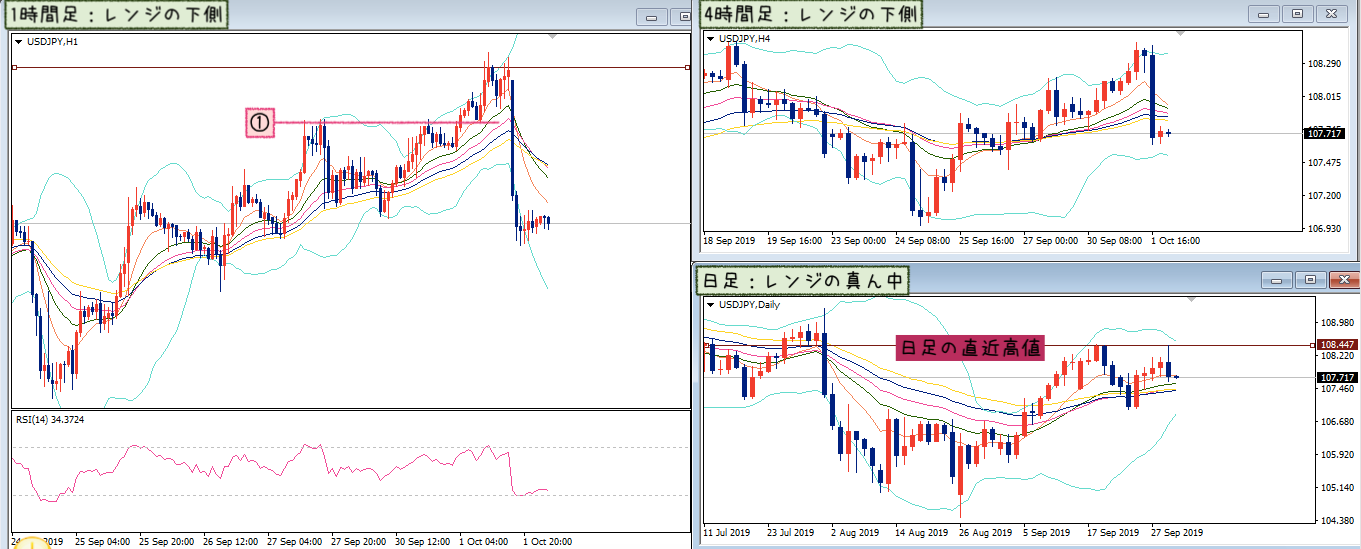Click the 27 Sep 20:00 label on H1 axis
The height and width of the screenshot is (549, 1361).
[359, 541]
